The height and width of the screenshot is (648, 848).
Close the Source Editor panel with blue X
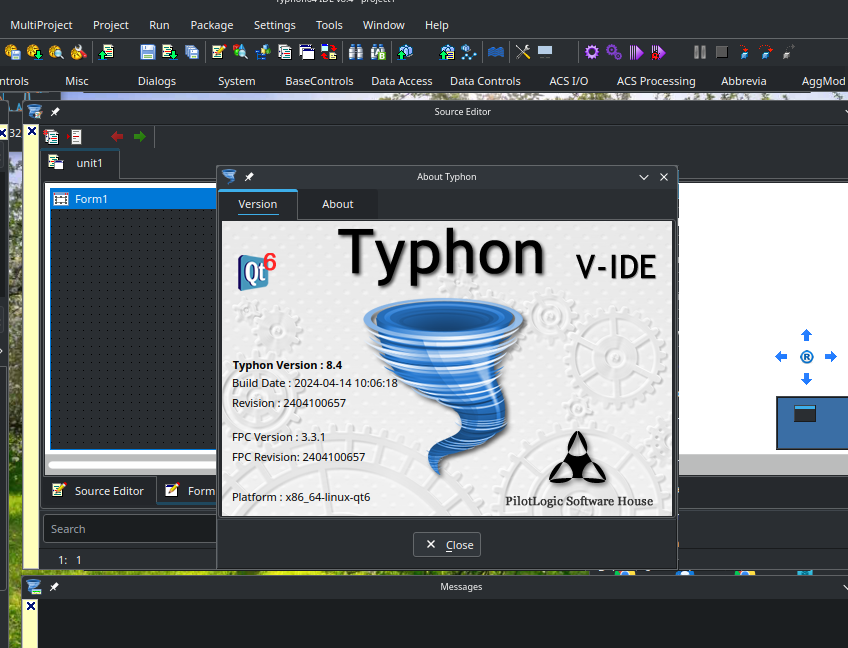pos(32,131)
